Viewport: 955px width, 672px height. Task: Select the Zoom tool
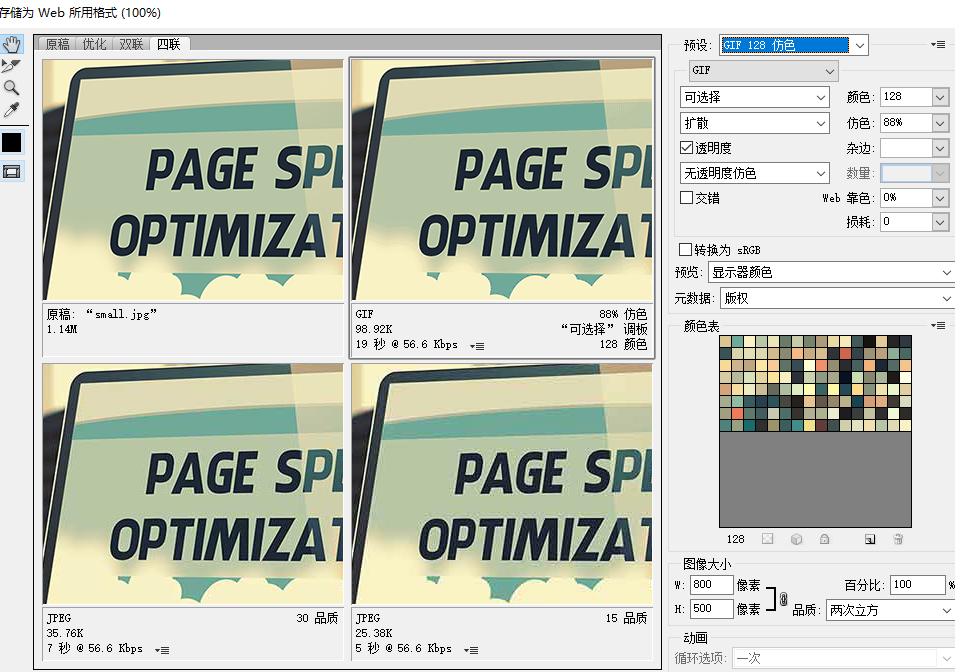(x=12, y=88)
